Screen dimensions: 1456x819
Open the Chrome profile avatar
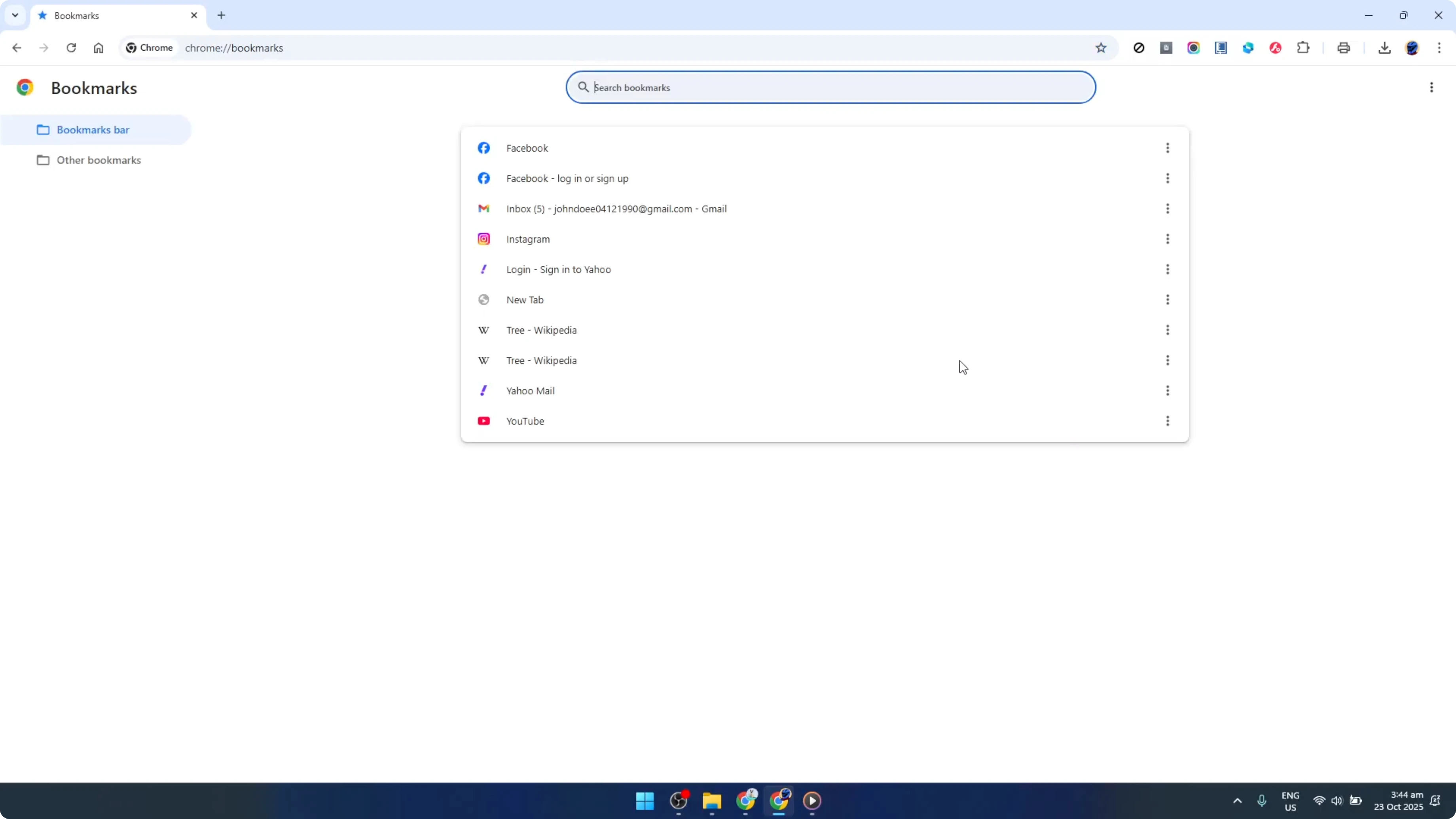pyautogui.click(x=1412, y=48)
